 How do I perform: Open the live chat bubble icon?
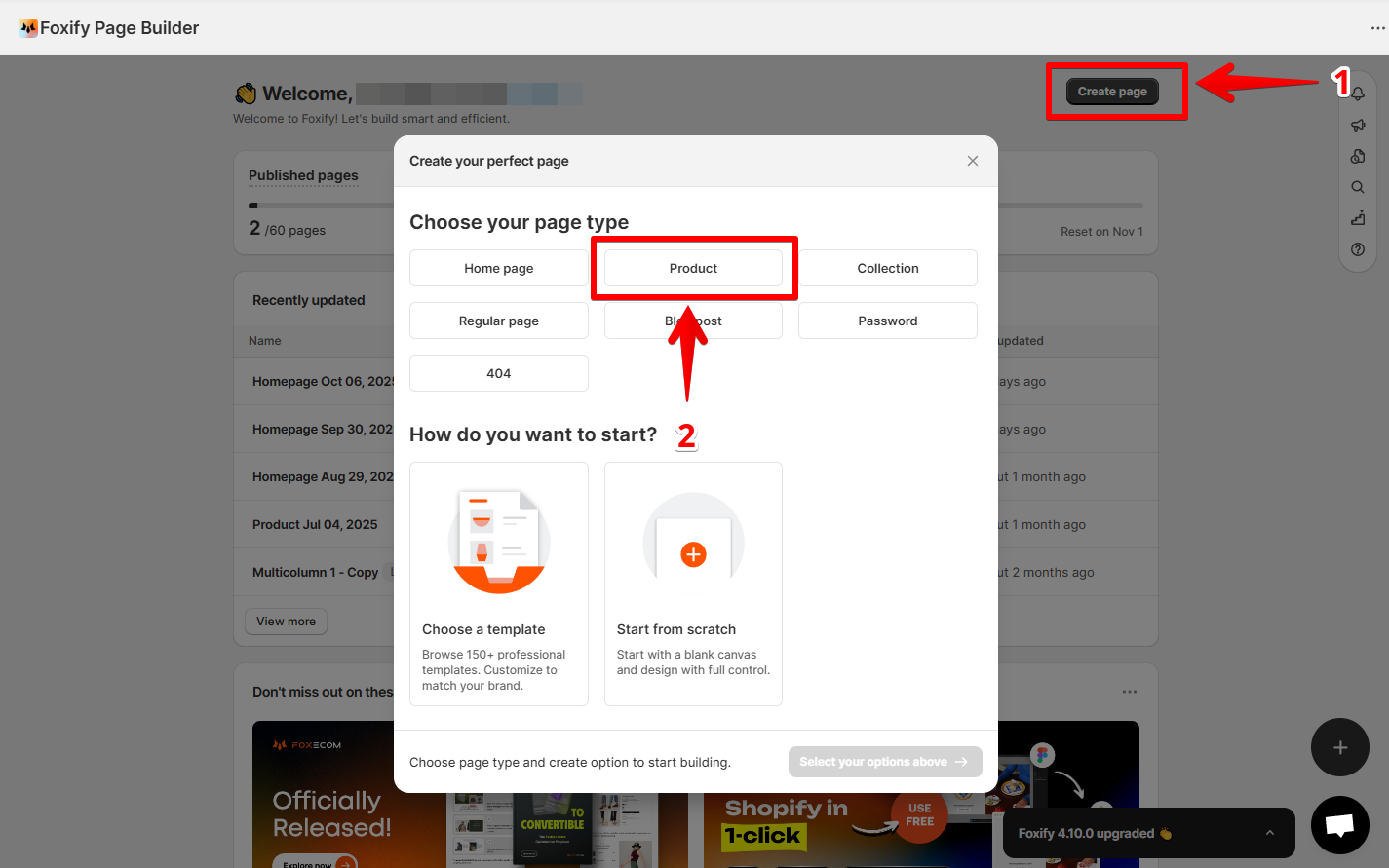pyautogui.click(x=1340, y=825)
